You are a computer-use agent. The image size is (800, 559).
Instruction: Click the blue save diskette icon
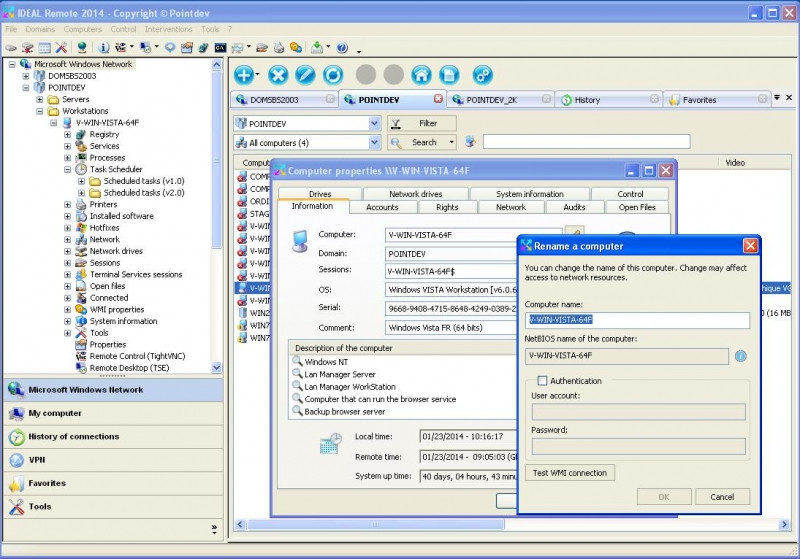pos(449,75)
